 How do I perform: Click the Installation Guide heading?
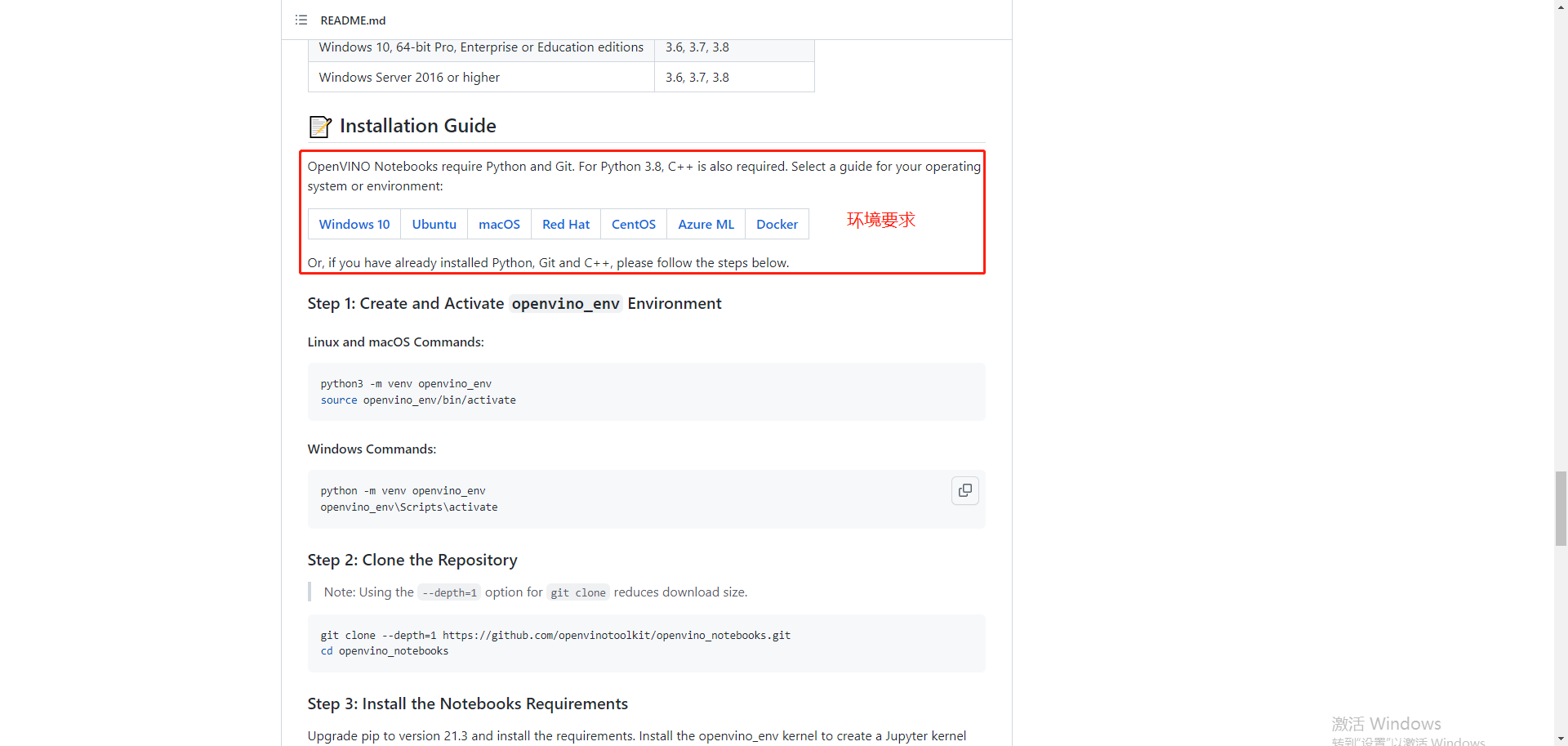417,126
